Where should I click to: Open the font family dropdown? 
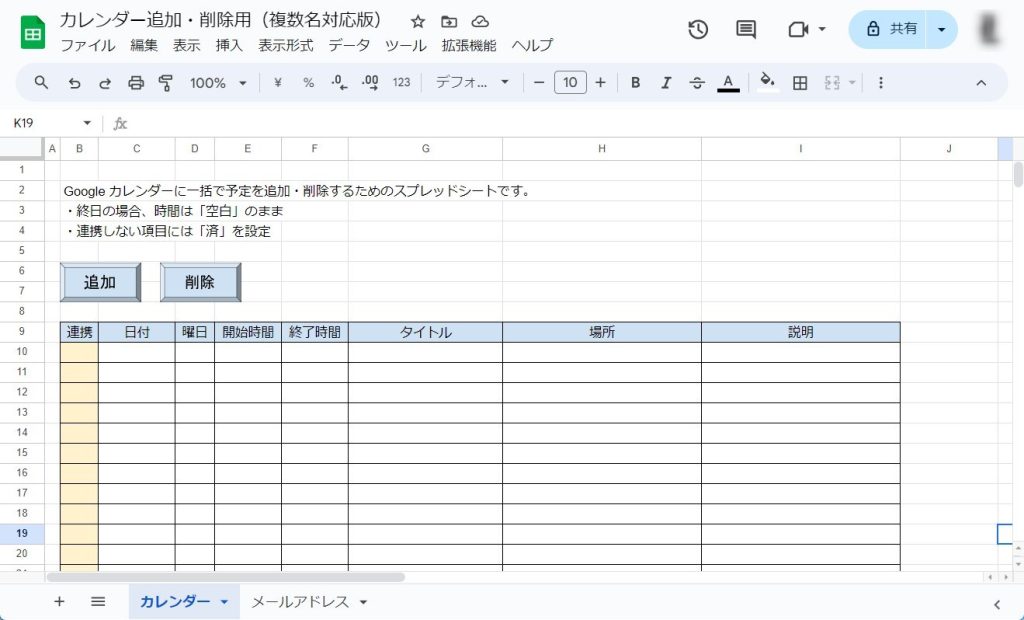(x=472, y=83)
